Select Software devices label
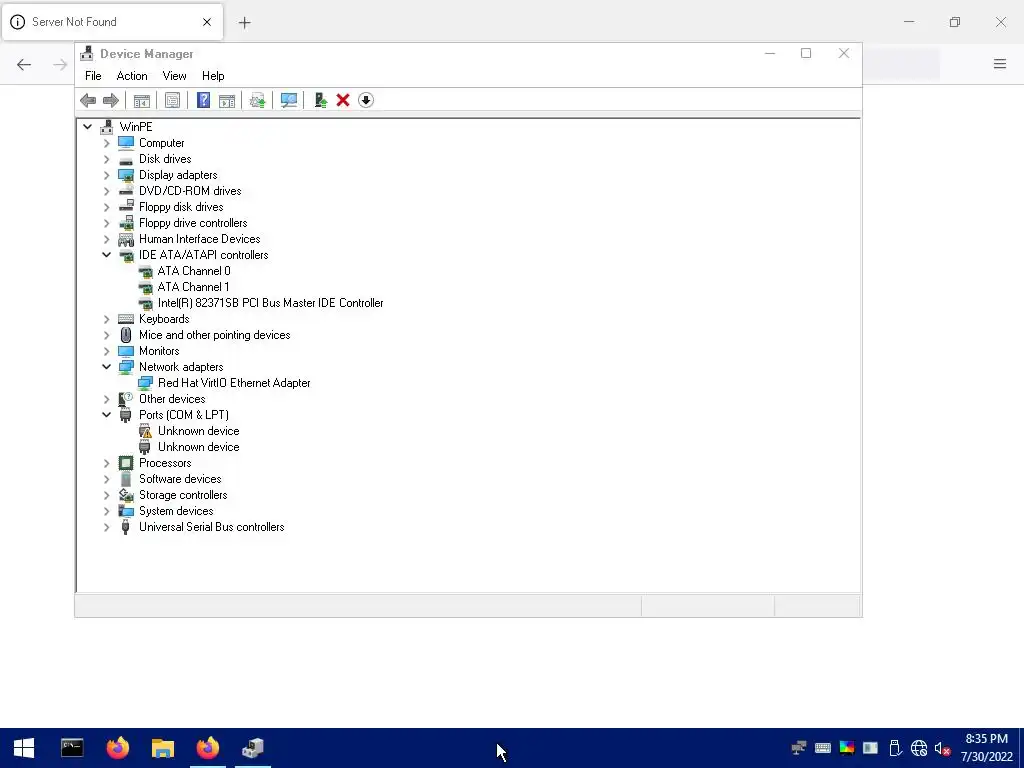Screen dimensions: 1024x768 click(x=180, y=479)
